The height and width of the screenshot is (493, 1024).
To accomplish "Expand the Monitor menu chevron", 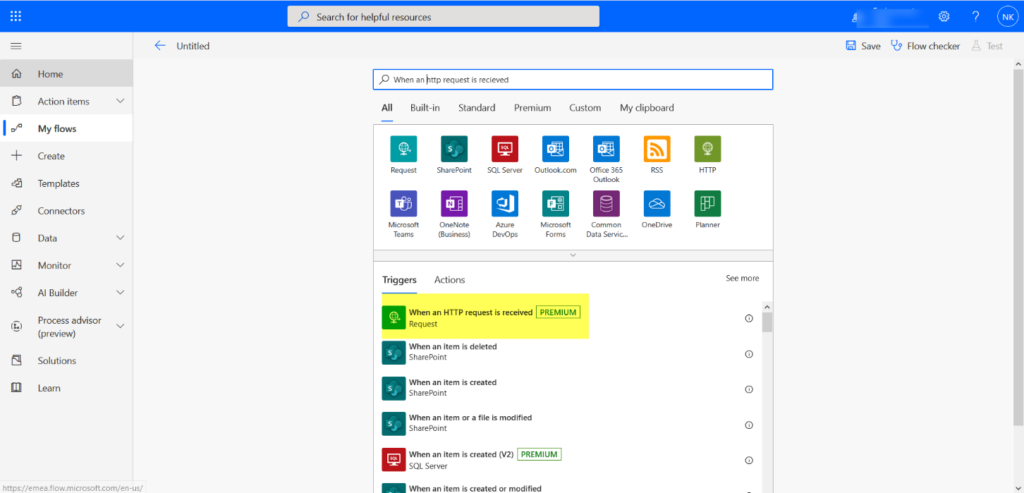I will click(x=120, y=265).
